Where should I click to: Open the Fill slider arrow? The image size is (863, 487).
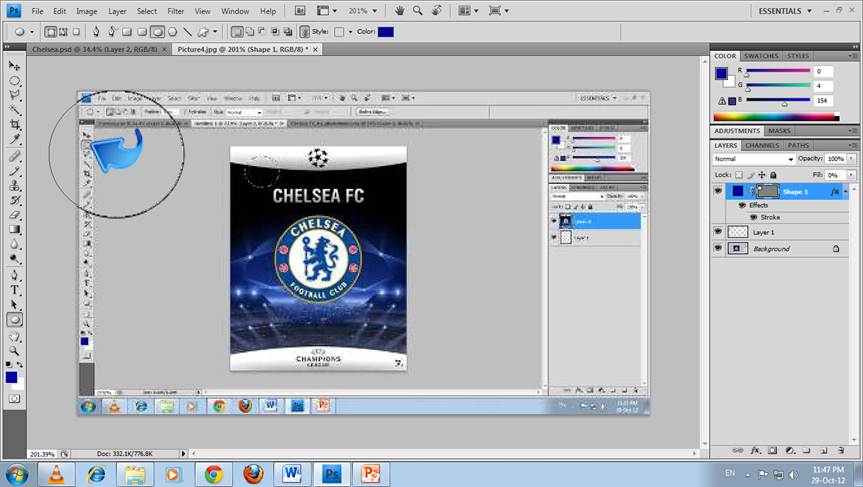pyautogui.click(x=851, y=175)
